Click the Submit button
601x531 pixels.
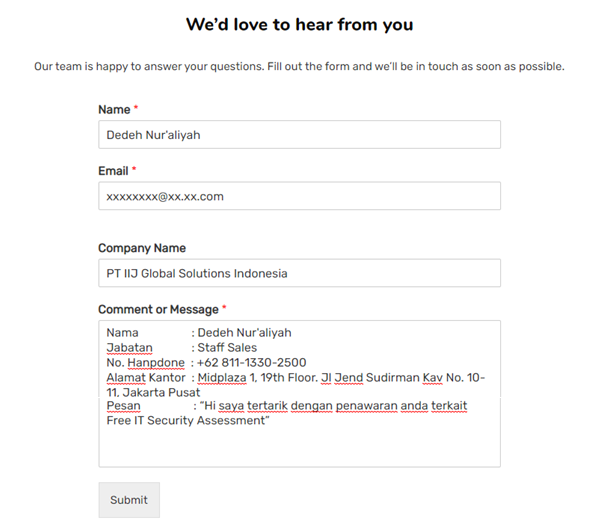pos(128,500)
